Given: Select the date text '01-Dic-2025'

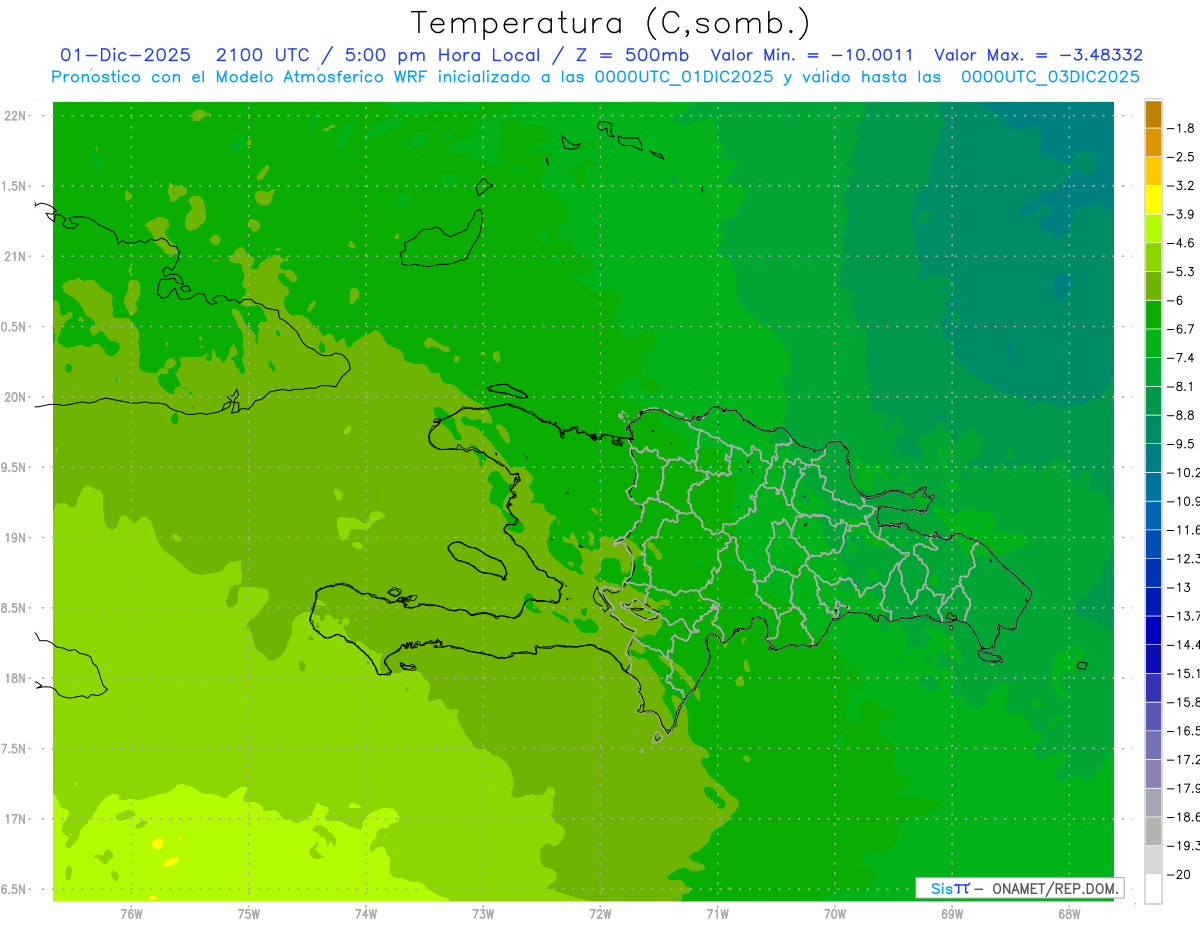Looking at the screenshot, I should [125, 55].
